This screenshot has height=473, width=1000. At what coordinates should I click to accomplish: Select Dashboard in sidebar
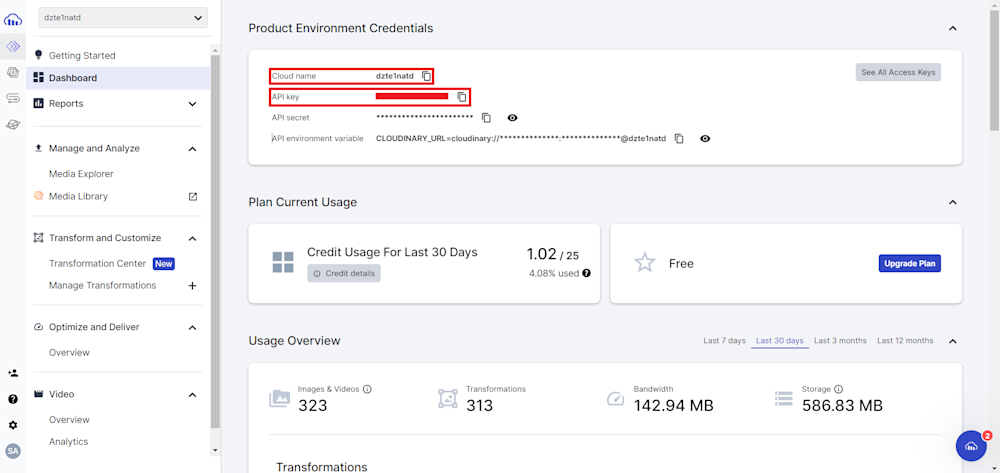pos(118,78)
